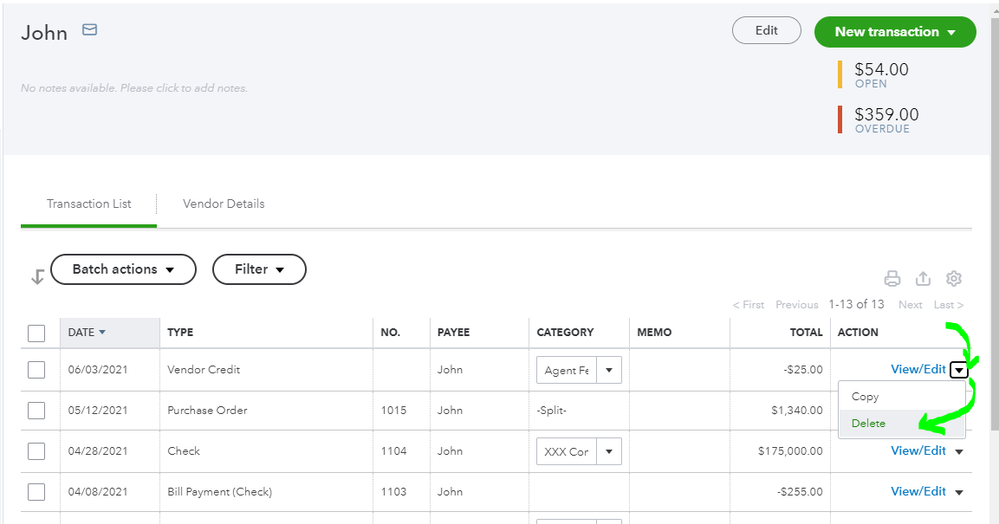The width and height of the screenshot is (999, 524).
Task: Click the -Split- category cell
Action: (x=551, y=411)
